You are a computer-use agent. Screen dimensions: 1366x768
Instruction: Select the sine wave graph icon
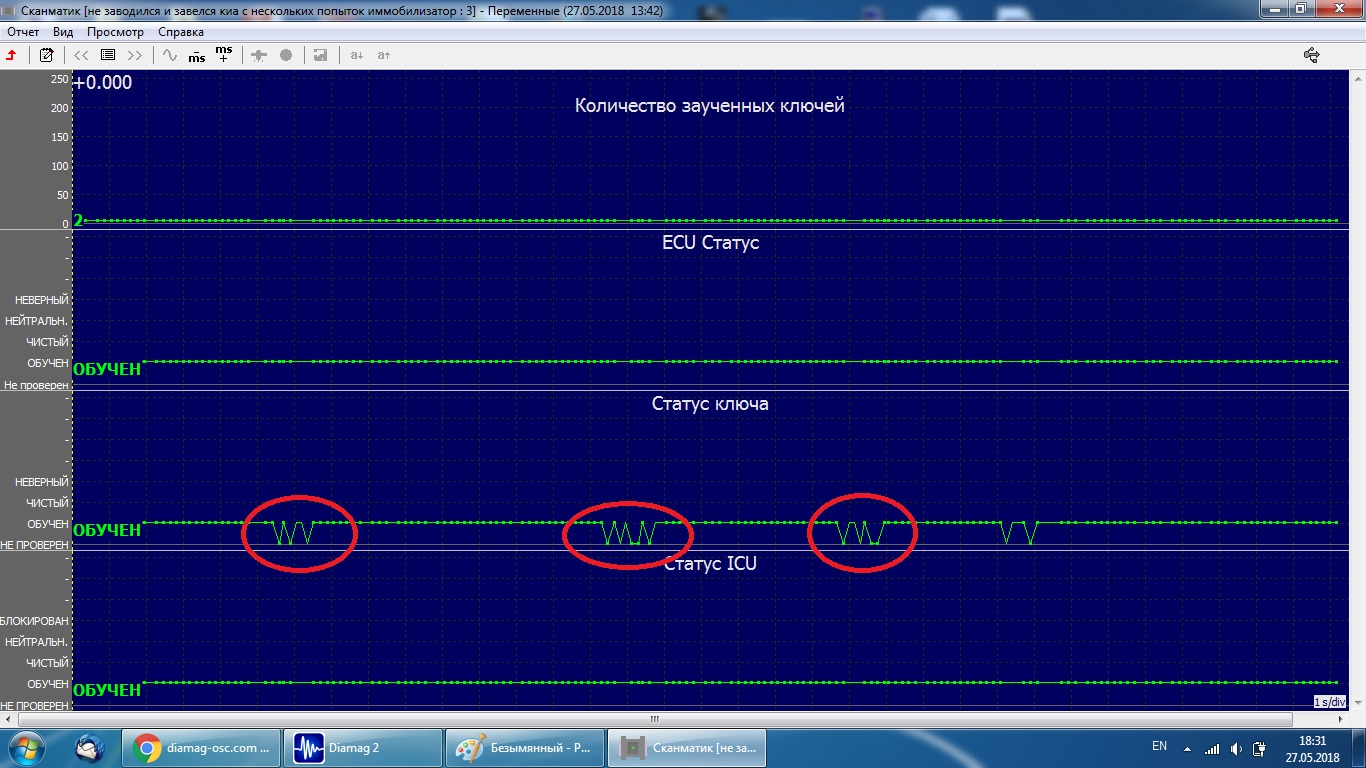coord(170,55)
